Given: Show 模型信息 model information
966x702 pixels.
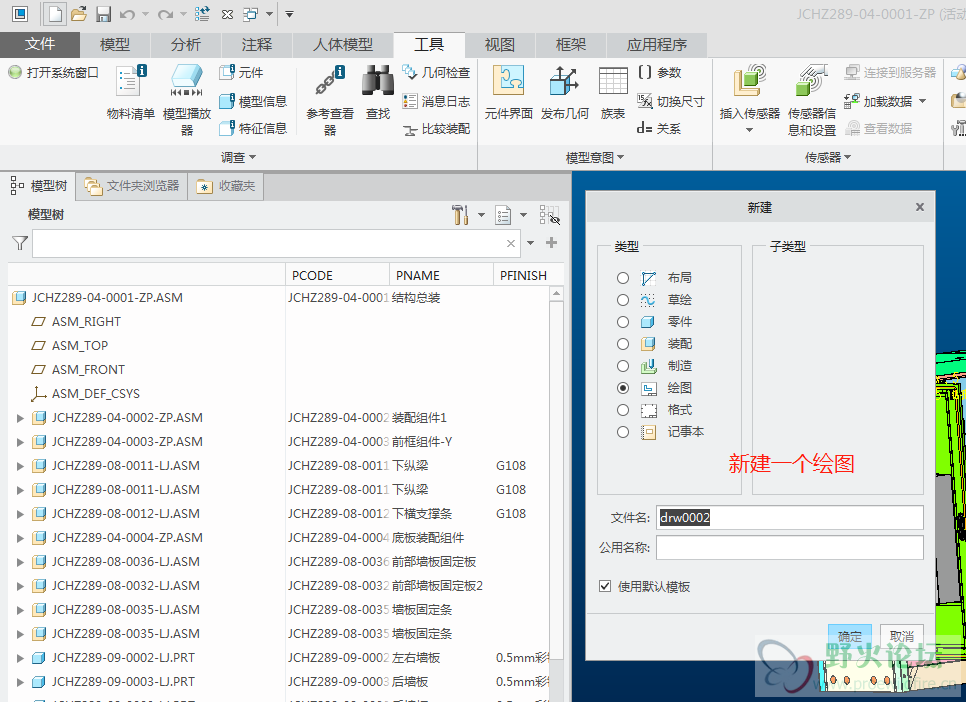Looking at the screenshot, I should point(253,101).
